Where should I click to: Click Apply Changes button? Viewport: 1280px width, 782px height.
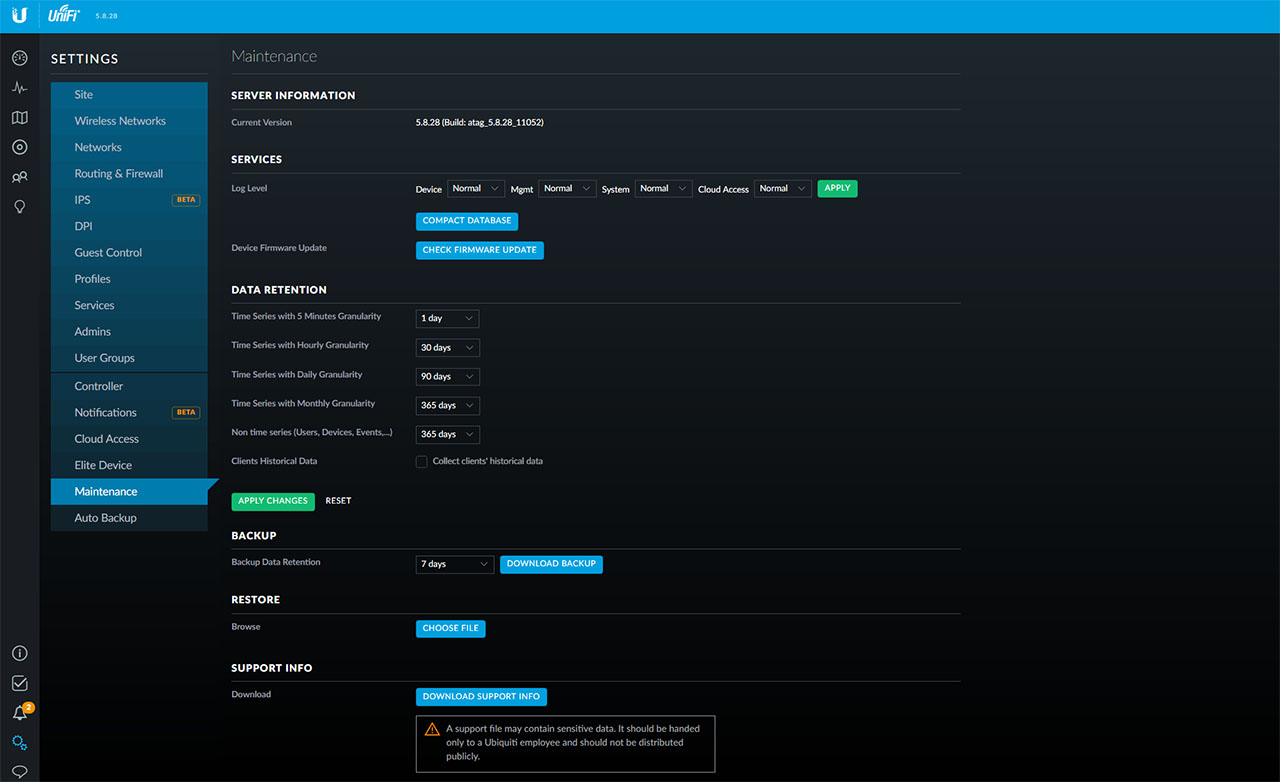[x=273, y=501]
